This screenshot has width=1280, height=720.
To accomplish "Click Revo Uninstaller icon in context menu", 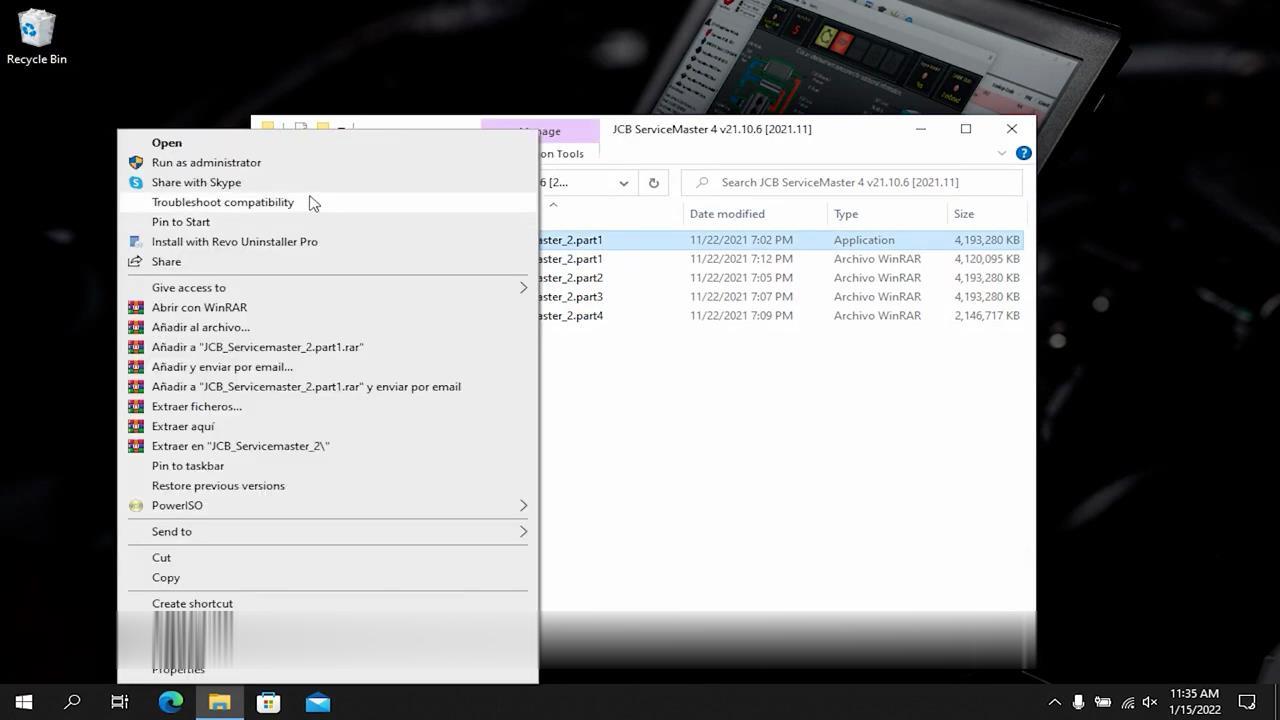I will [136, 241].
